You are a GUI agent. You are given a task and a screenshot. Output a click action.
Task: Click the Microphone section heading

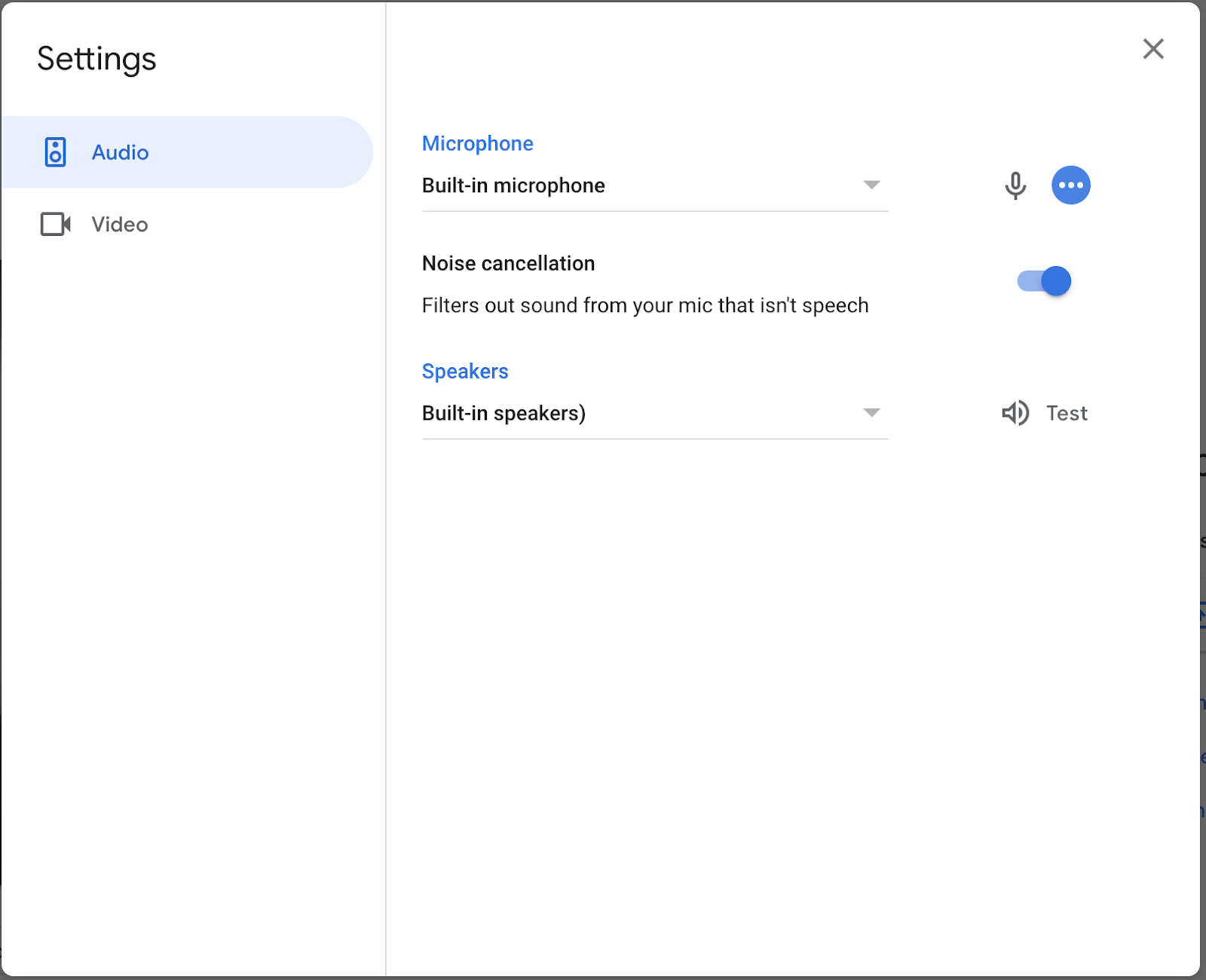pyautogui.click(x=478, y=143)
